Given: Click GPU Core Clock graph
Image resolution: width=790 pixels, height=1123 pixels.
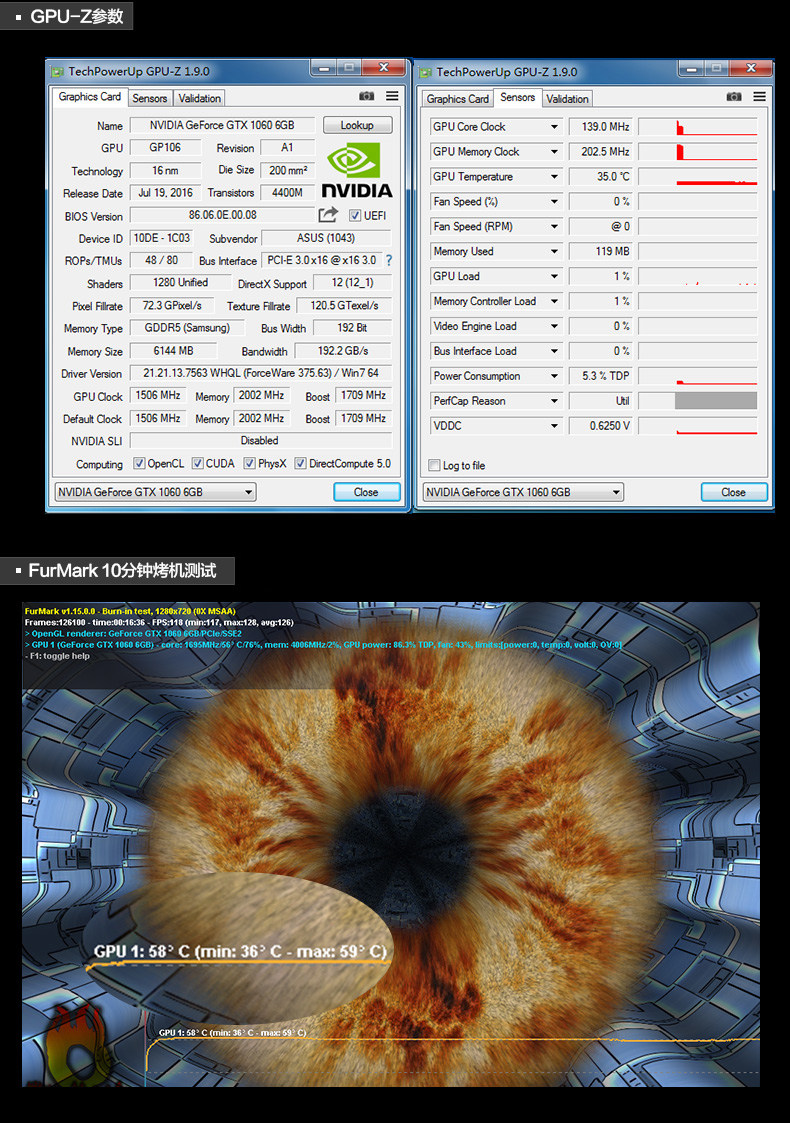Looking at the screenshot, I should (698, 127).
